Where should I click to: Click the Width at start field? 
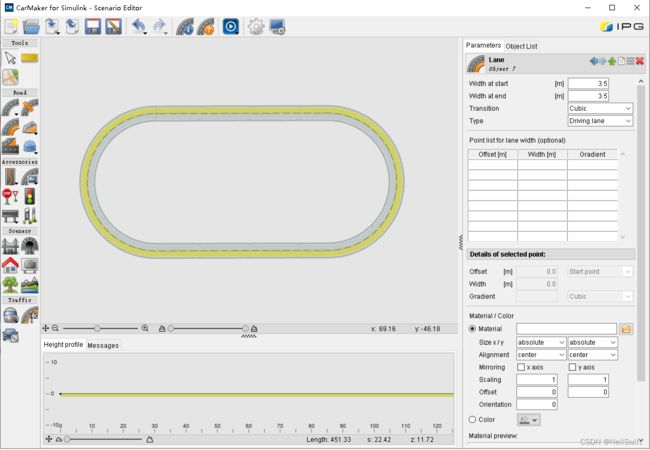[588, 84]
